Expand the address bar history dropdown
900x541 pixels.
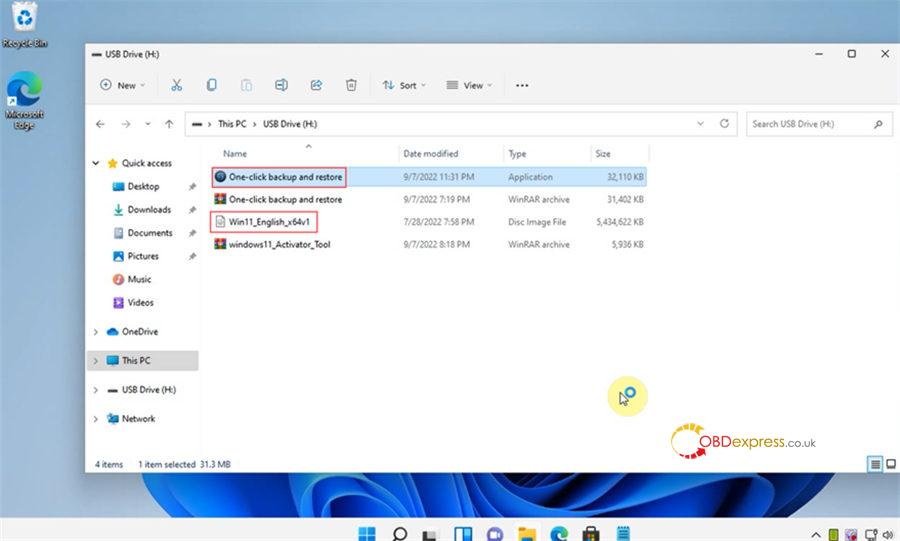(700, 124)
